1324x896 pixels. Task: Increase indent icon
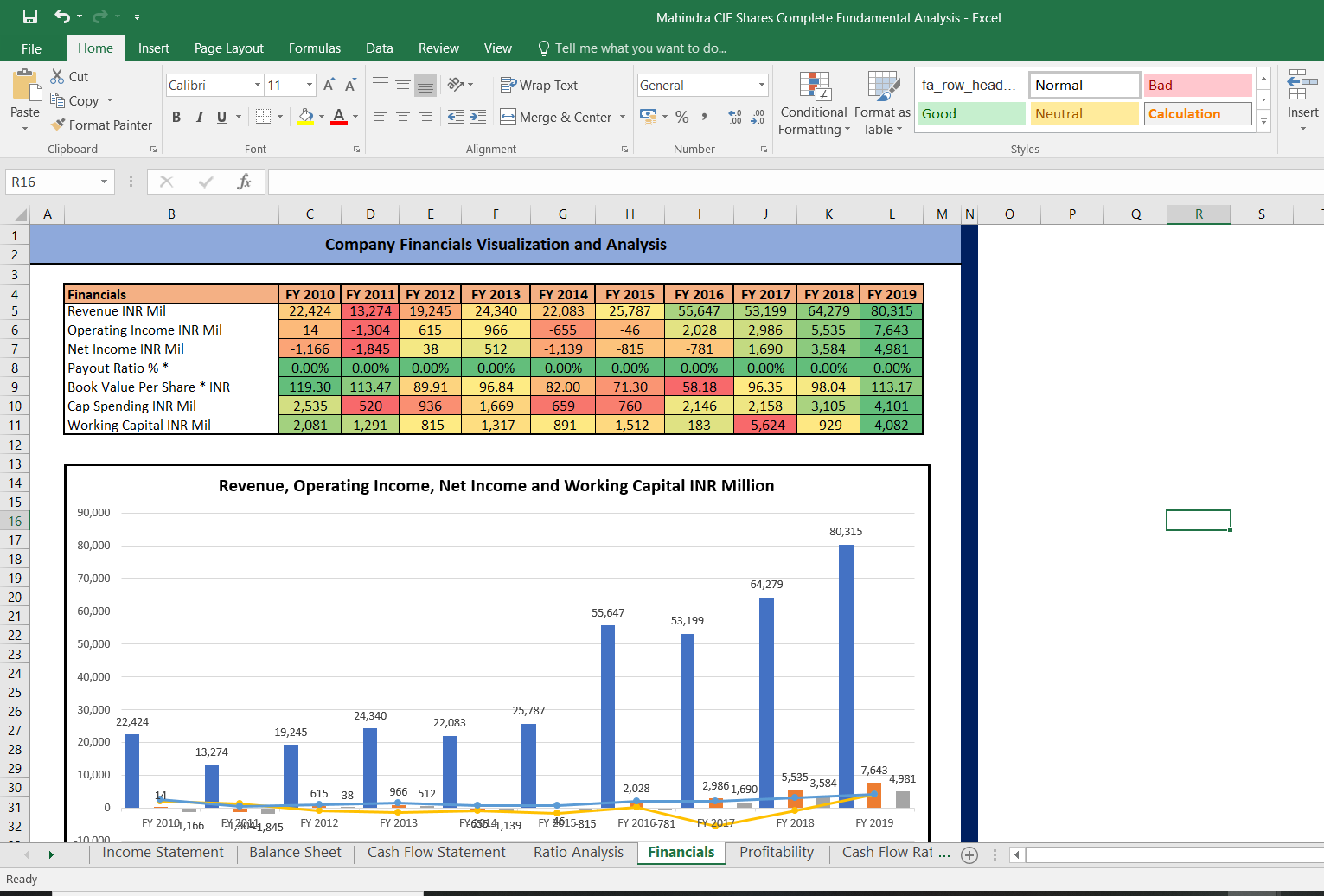pos(478,117)
